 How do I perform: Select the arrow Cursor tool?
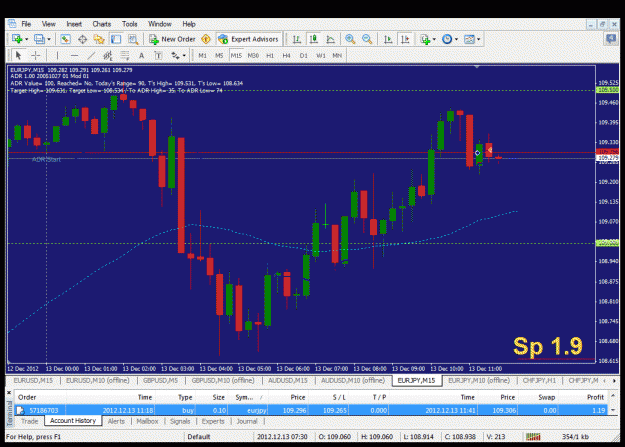(18, 55)
